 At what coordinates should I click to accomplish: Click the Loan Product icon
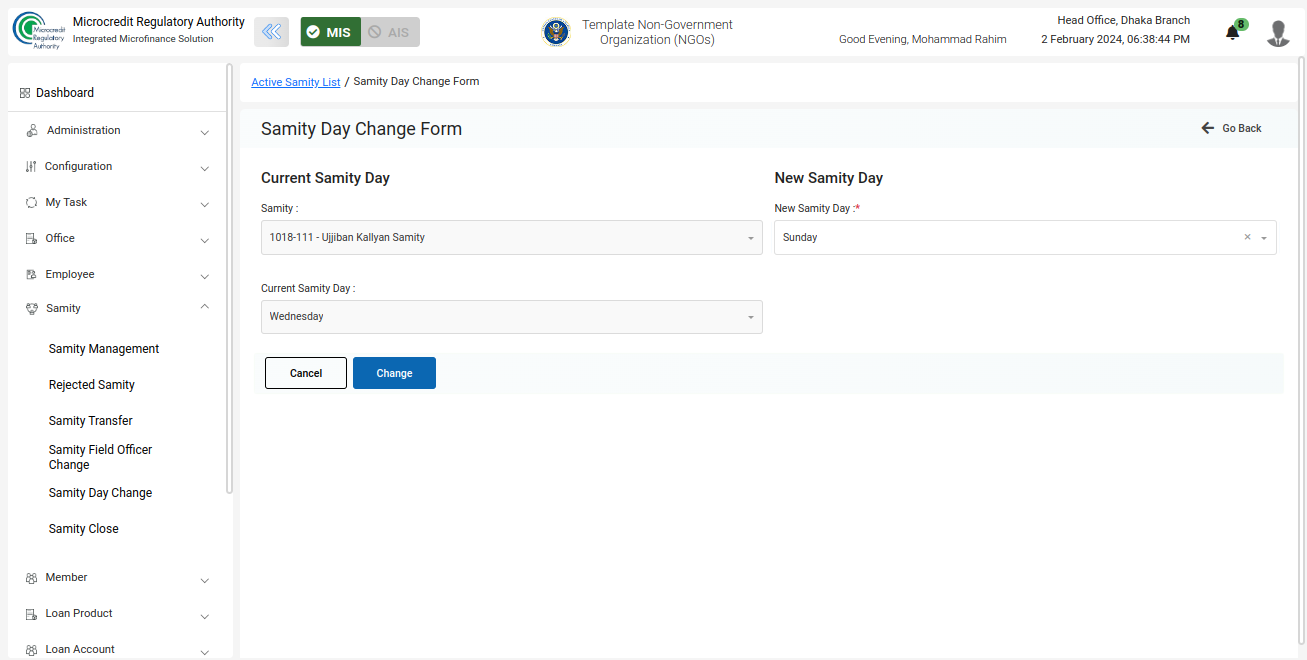[31, 614]
